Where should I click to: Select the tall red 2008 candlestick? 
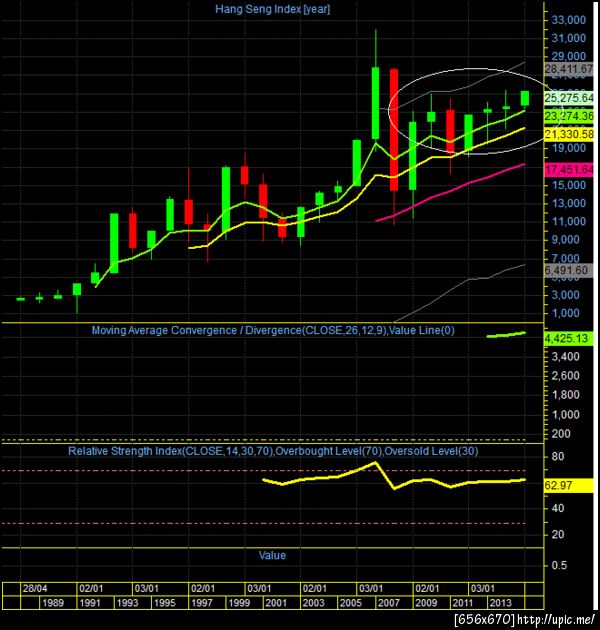pyautogui.click(x=394, y=130)
